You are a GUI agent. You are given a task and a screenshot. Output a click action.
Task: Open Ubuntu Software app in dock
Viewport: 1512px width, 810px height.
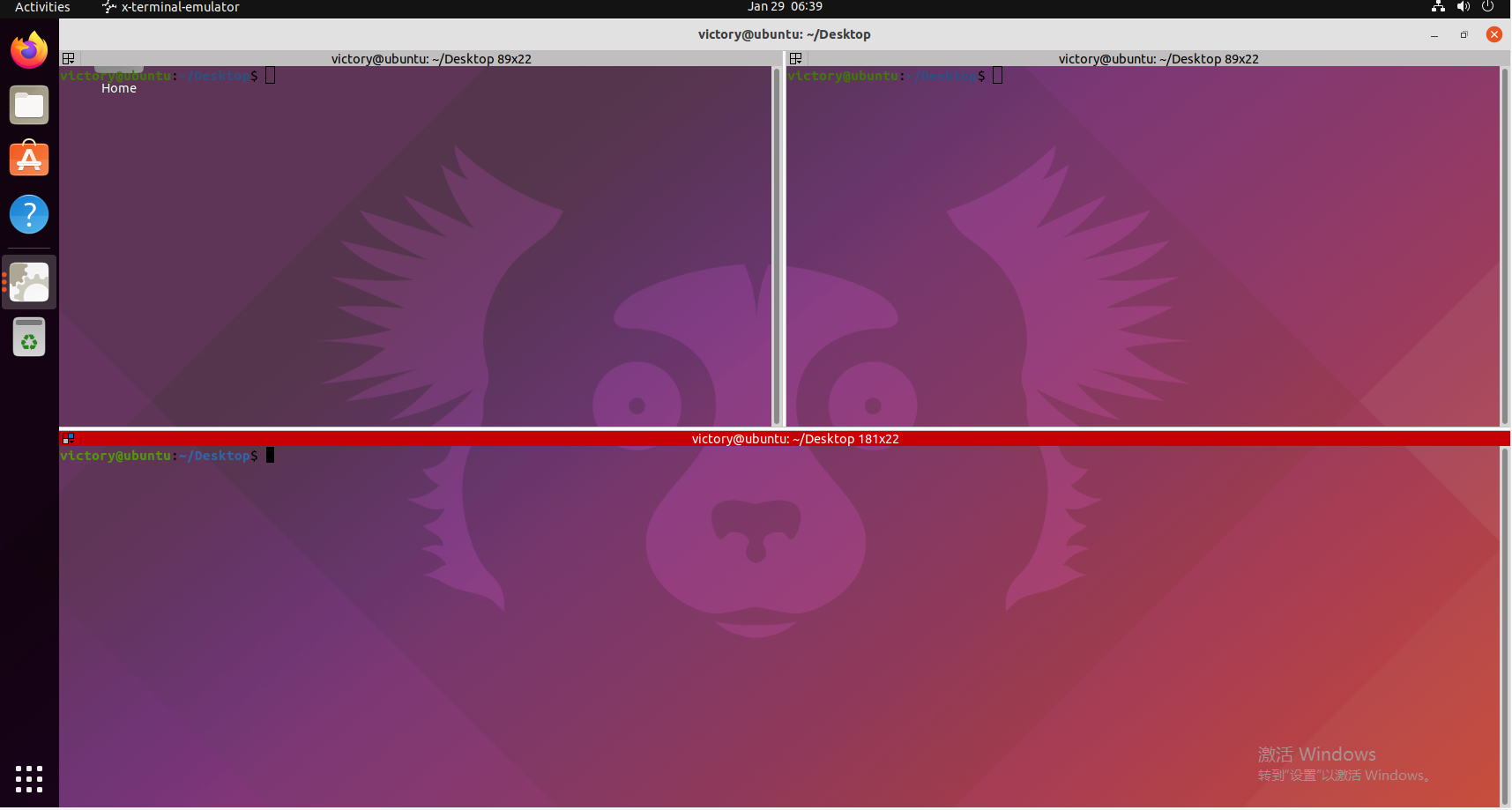[29, 160]
